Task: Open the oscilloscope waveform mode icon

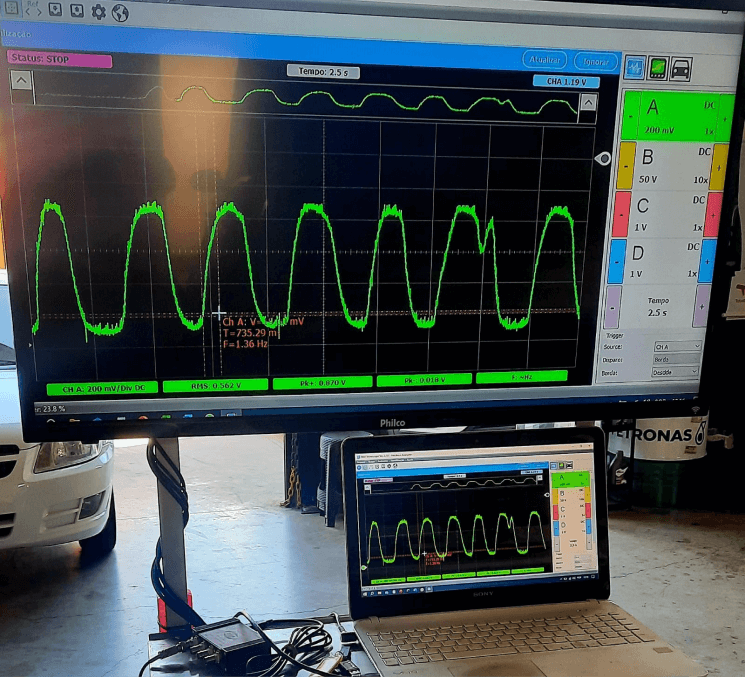Action: point(634,67)
